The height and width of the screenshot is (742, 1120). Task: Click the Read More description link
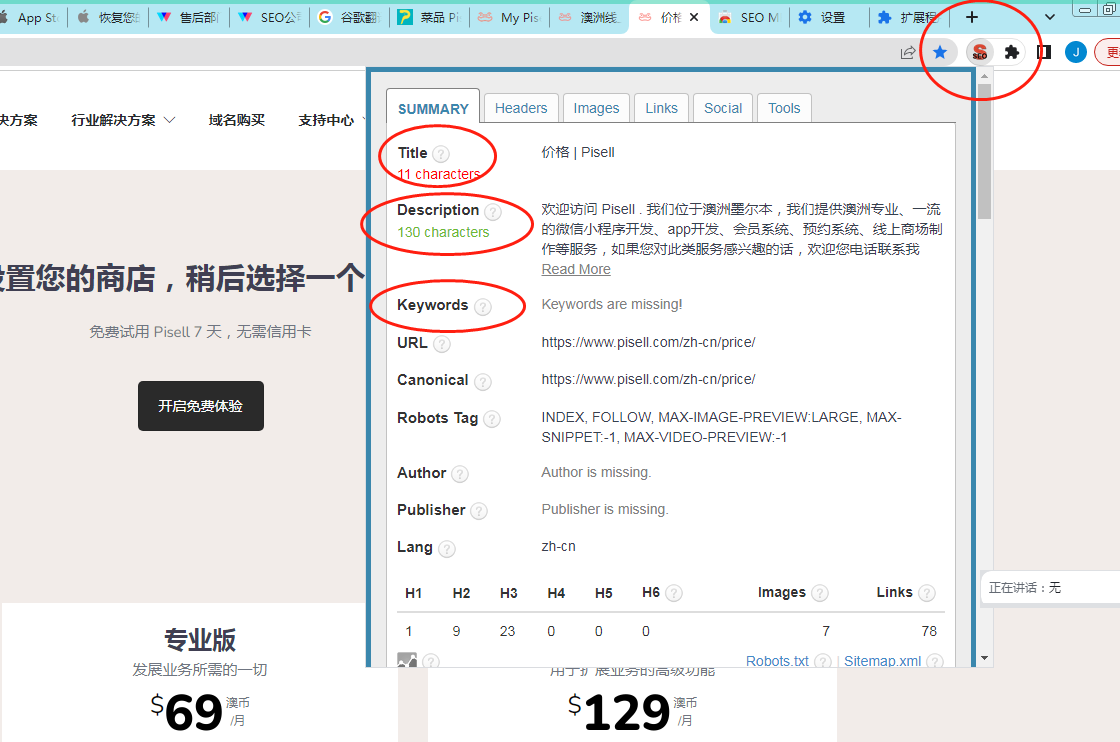[x=576, y=269]
